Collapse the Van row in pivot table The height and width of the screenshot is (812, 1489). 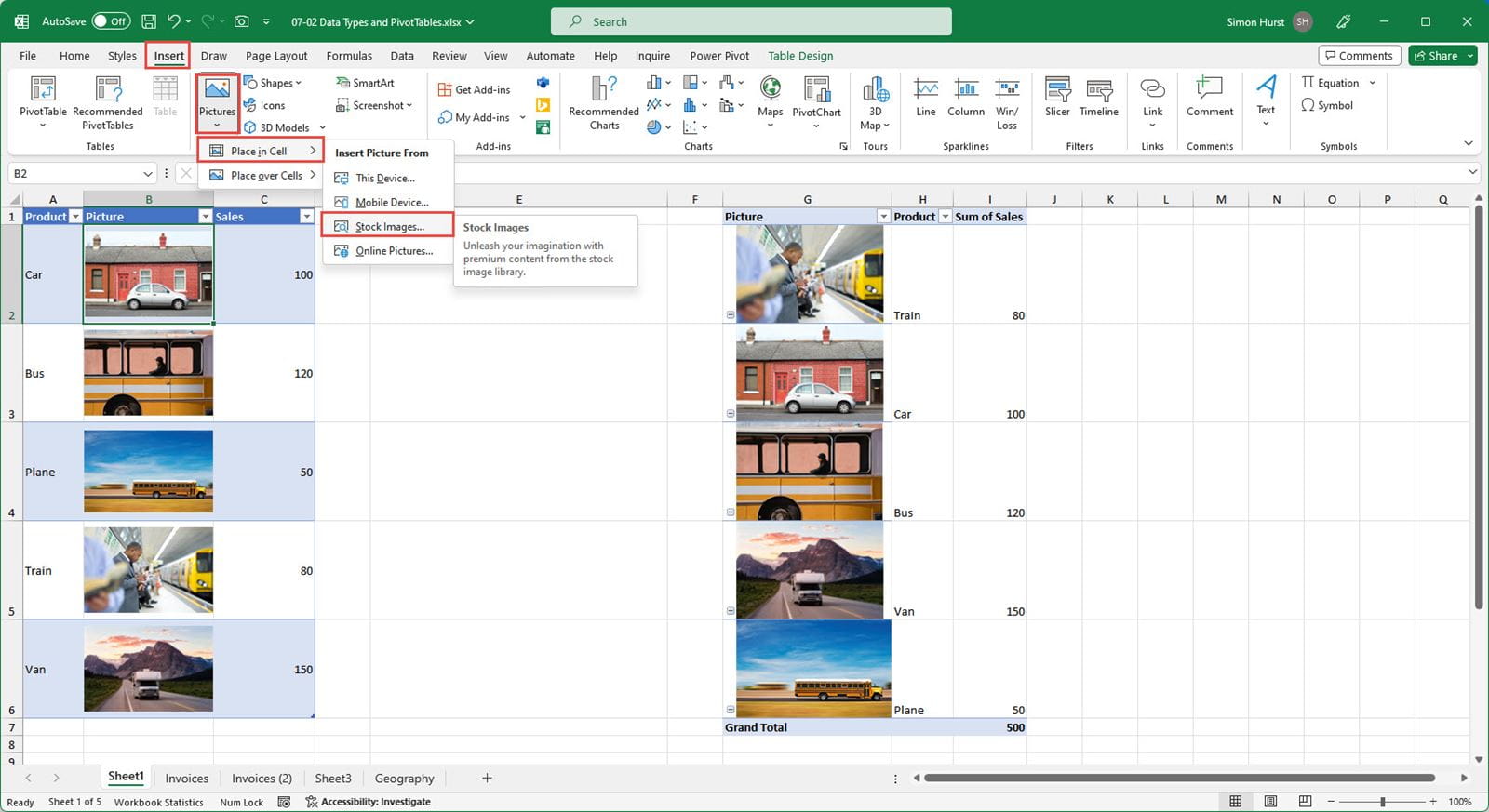731,611
